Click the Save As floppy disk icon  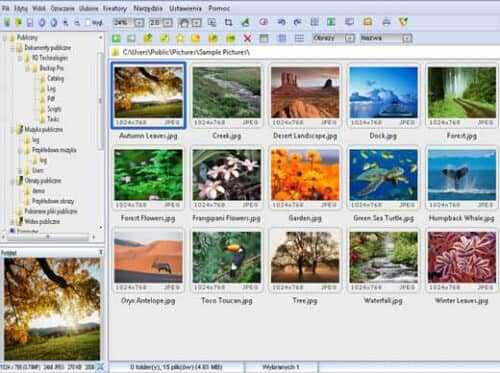coord(30,23)
